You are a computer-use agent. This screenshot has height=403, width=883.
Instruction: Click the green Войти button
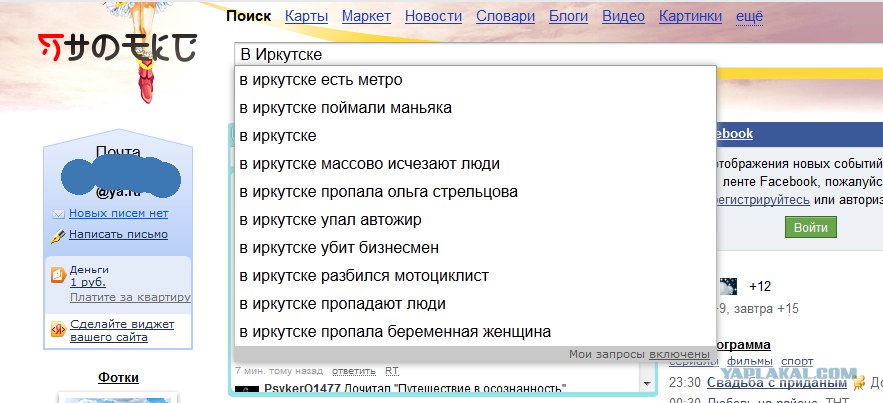(x=810, y=227)
